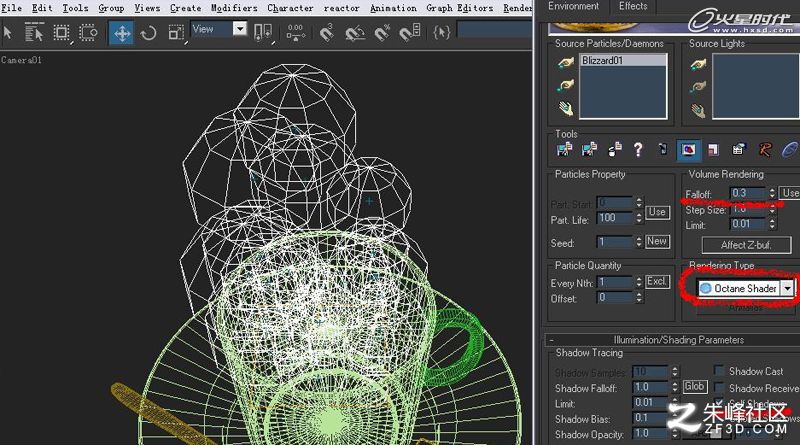Toggle the Angle Snap magnet icon
The height and width of the screenshot is (445, 800).
pyautogui.click(x=355, y=33)
